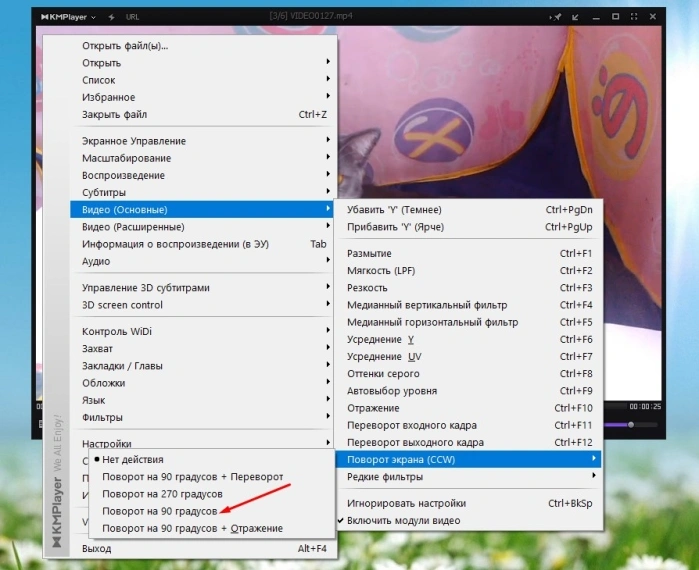The width and height of the screenshot is (699, 570).
Task: Choose Поворот на 90 градусов + Отражение
Action: point(211,528)
